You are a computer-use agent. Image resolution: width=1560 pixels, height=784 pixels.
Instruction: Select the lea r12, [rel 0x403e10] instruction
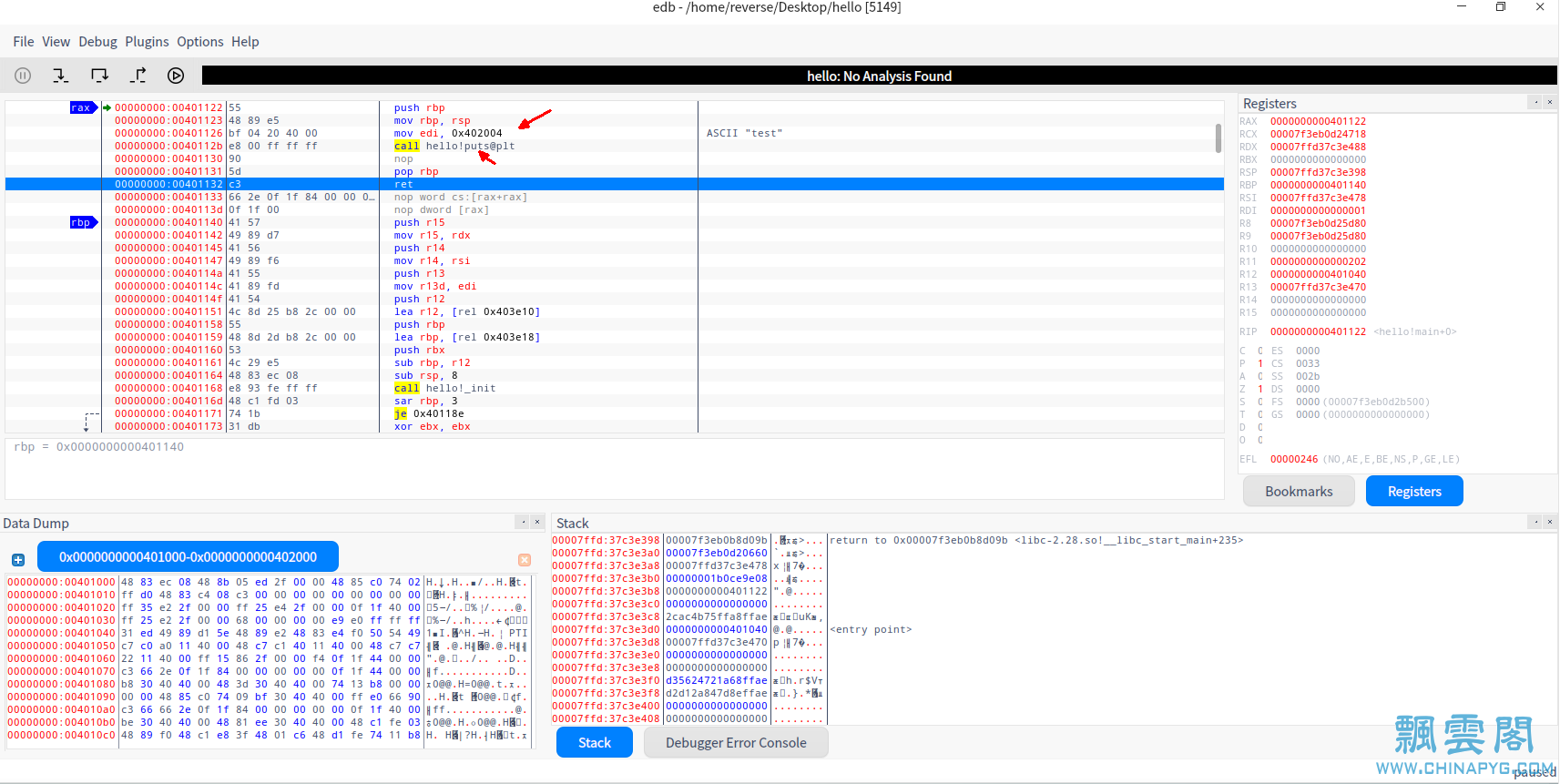pyautogui.click(x=466, y=311)
